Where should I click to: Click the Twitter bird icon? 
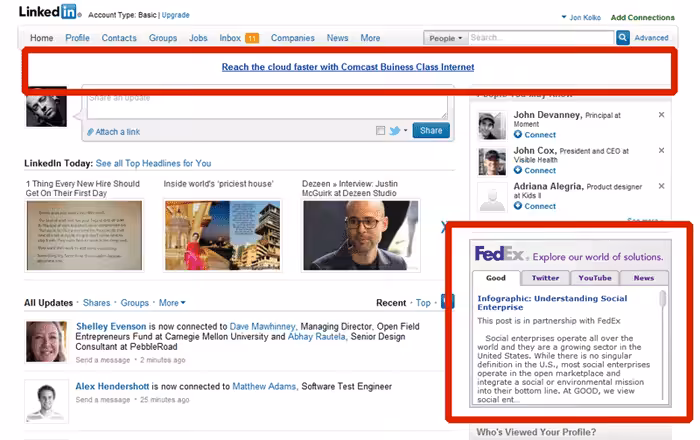click(x=395, y=131)
